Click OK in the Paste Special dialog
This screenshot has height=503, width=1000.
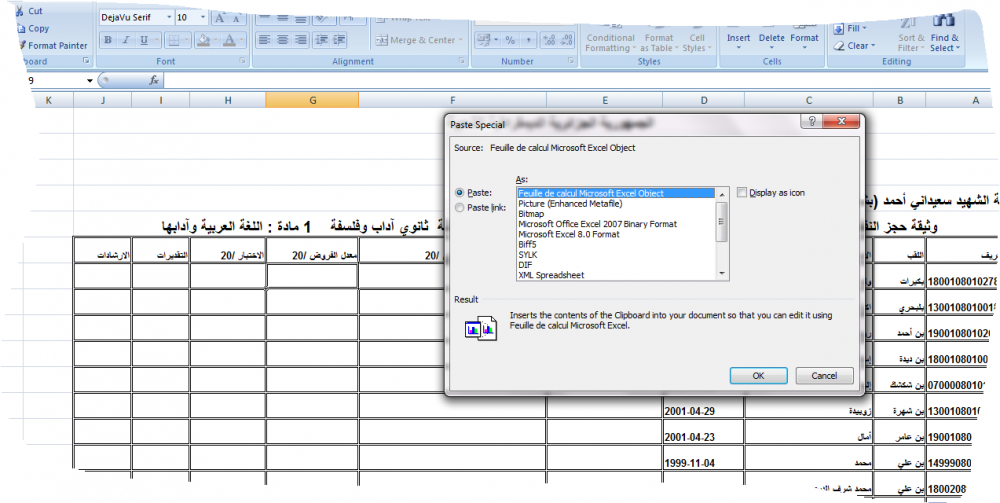(x=758, y=375)
